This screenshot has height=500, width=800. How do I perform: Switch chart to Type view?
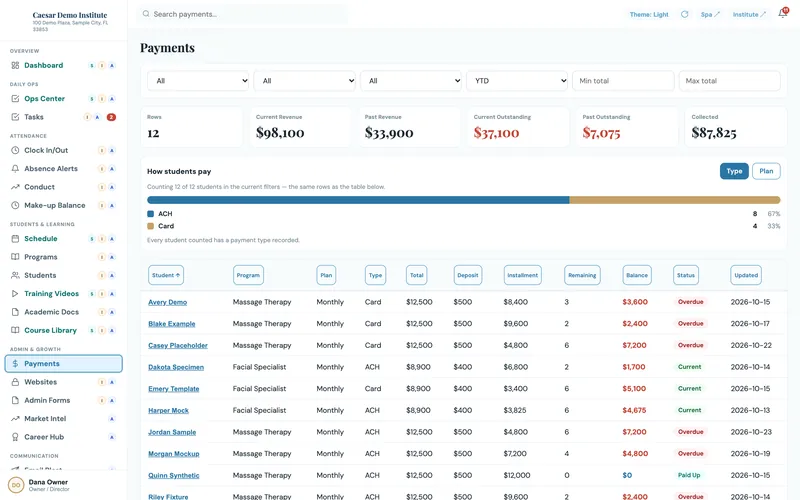734,171
